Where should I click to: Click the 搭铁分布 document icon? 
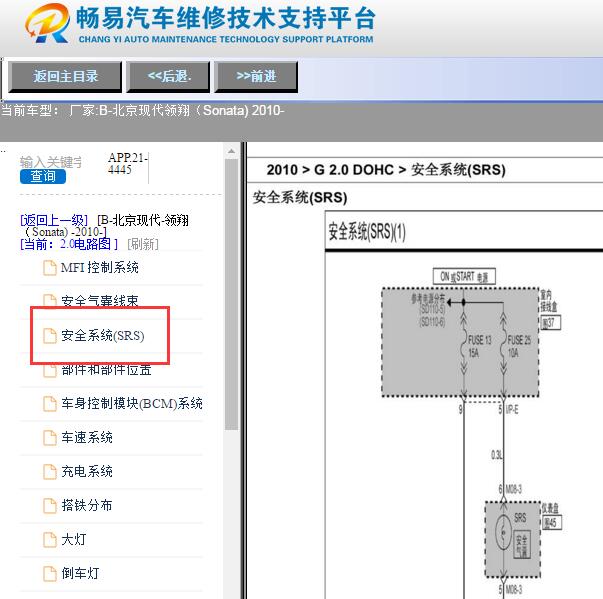pyautogui.click(x=50, y=506)
